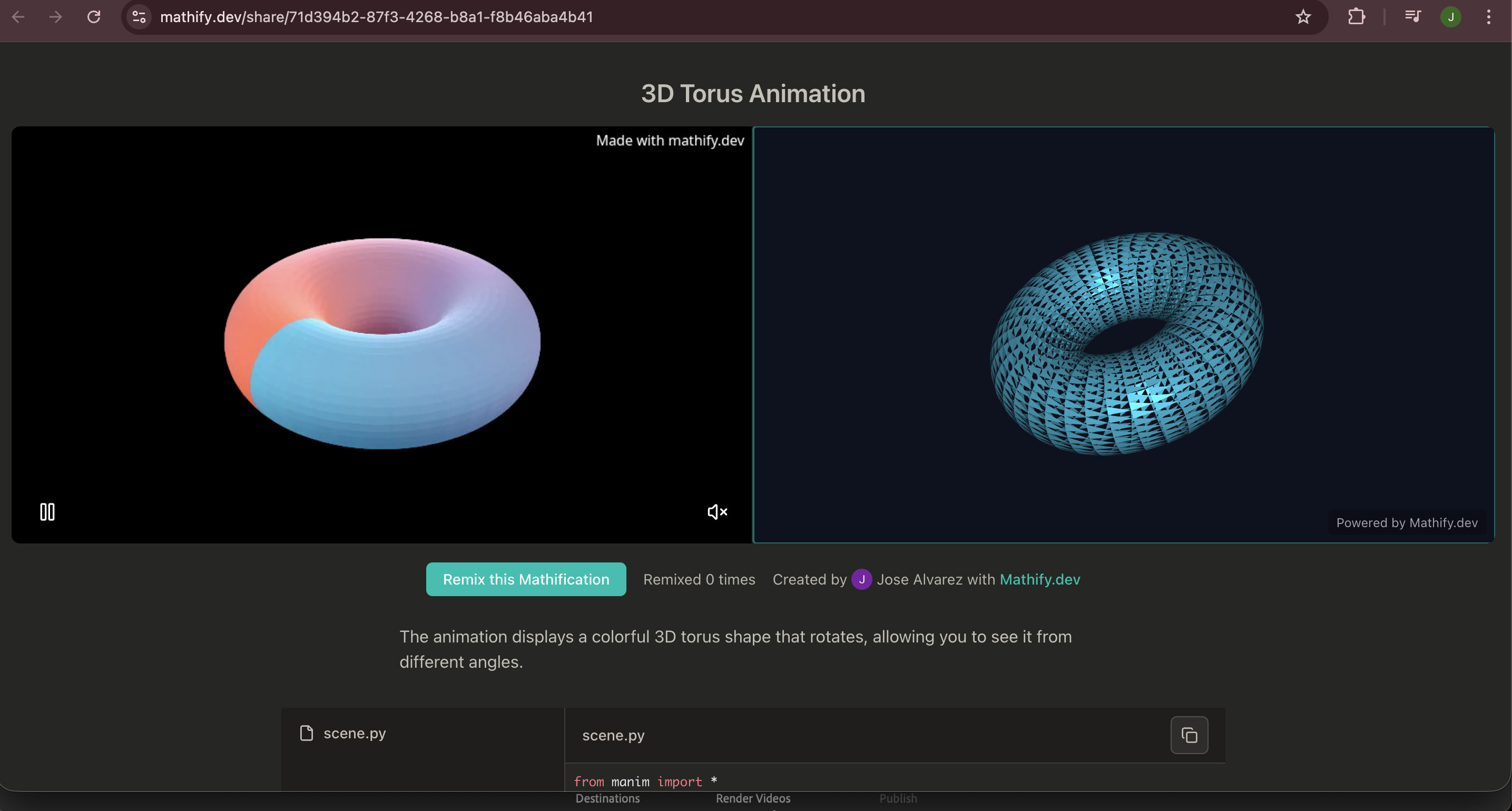Unmute the torus animation video
1512x811 pixels.
pyautogui.click(x=716, y=512)
